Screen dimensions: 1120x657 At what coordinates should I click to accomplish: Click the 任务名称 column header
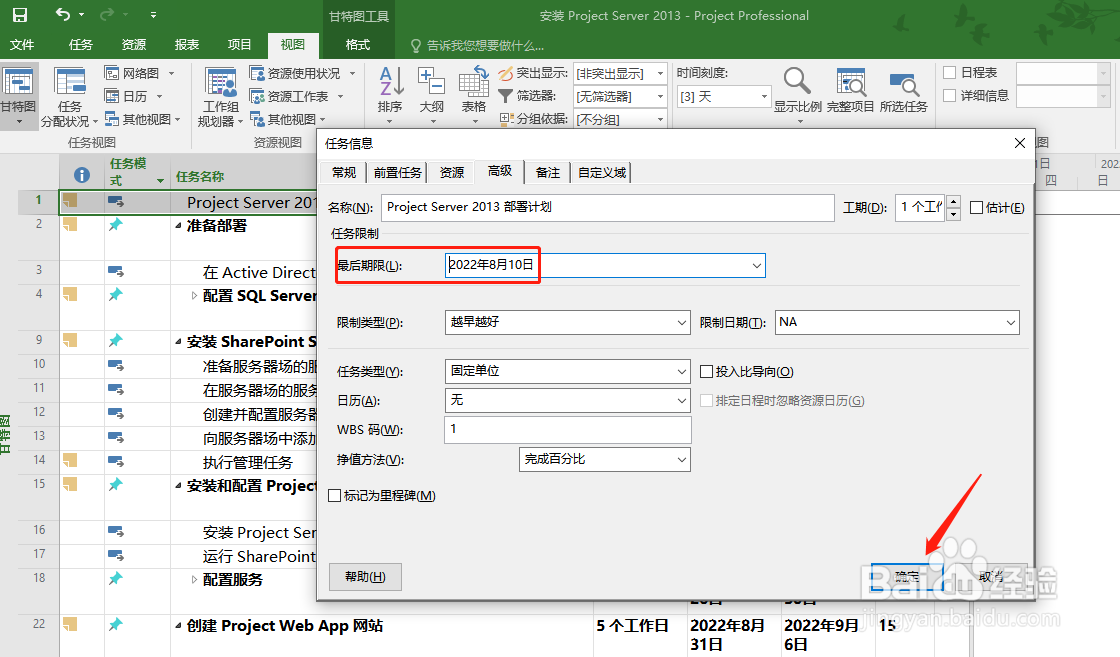point(200,176)
